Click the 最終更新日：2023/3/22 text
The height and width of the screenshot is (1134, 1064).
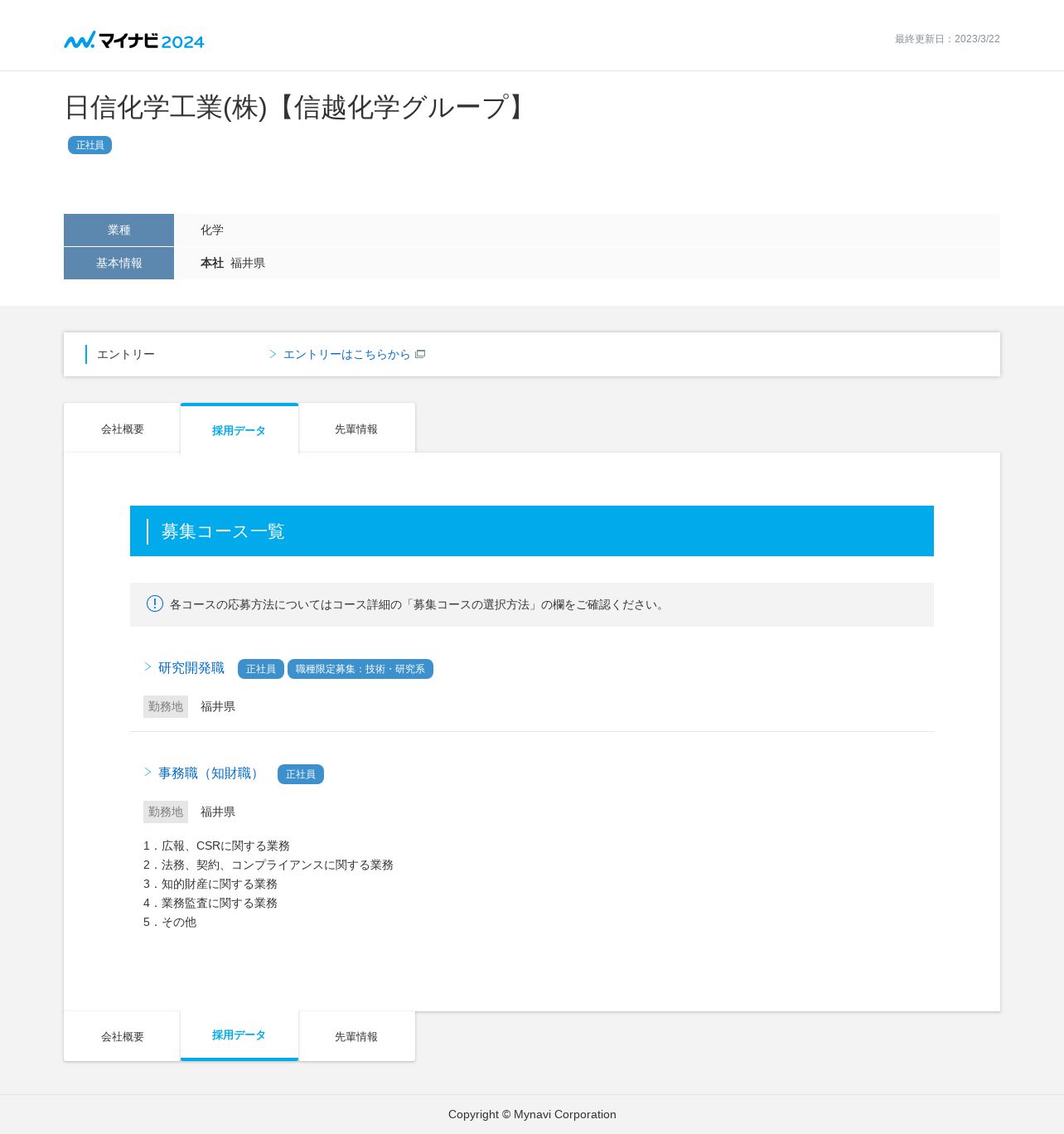[947, 39]
